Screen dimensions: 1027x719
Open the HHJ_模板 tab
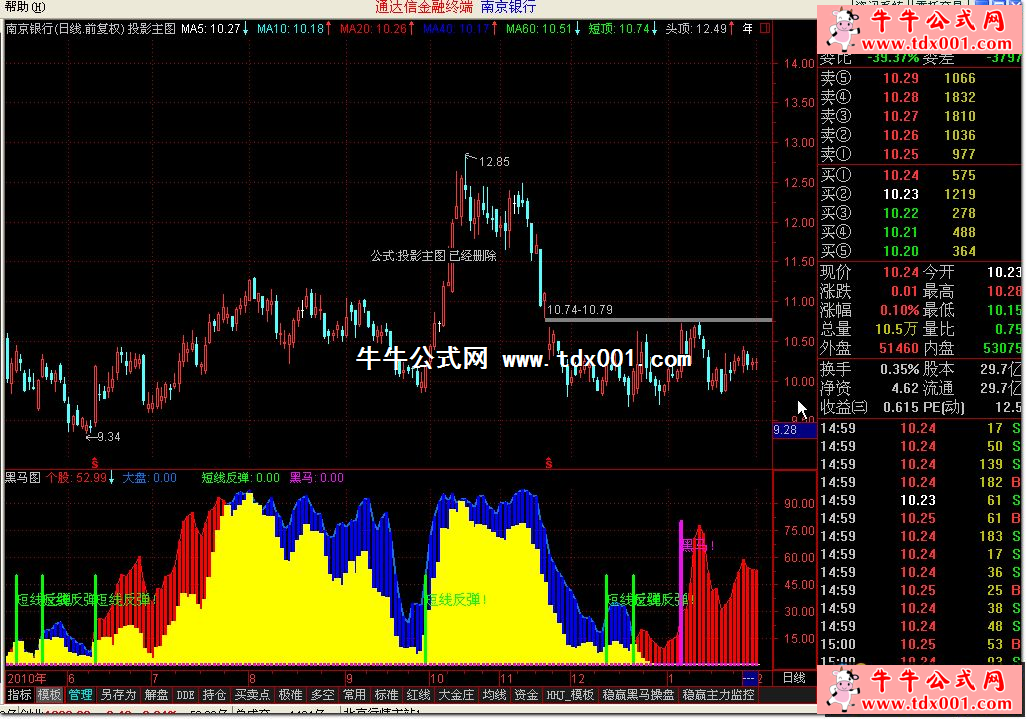click(570, 695)
